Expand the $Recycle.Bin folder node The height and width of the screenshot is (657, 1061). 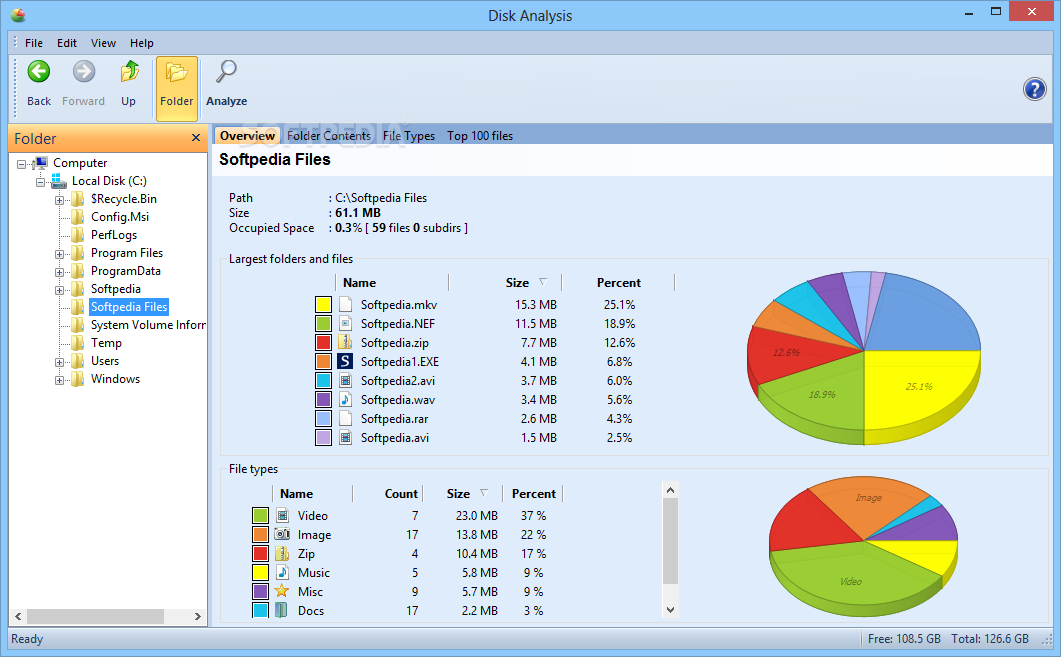click(x=60, y=200)
